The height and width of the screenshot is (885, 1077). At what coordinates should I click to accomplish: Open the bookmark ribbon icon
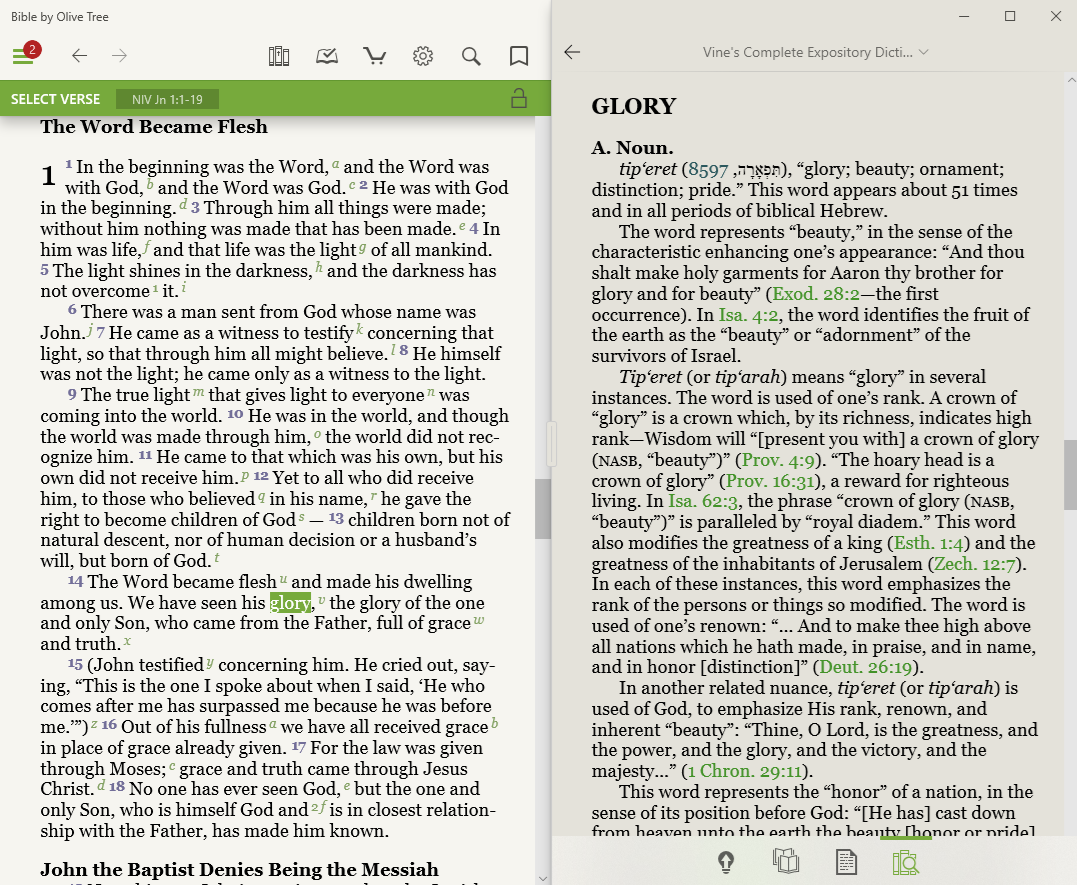coord(519,56)
